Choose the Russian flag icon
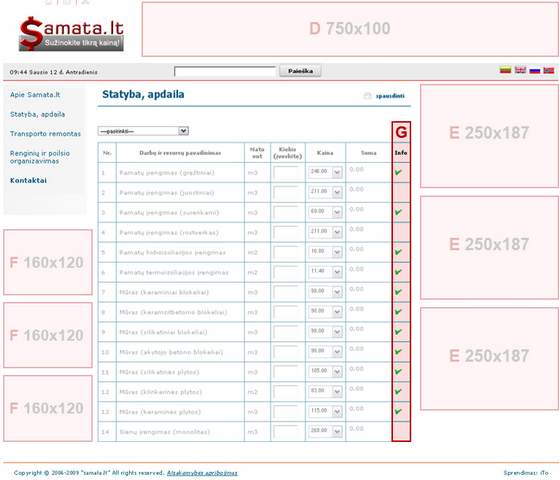 point(535,70)
